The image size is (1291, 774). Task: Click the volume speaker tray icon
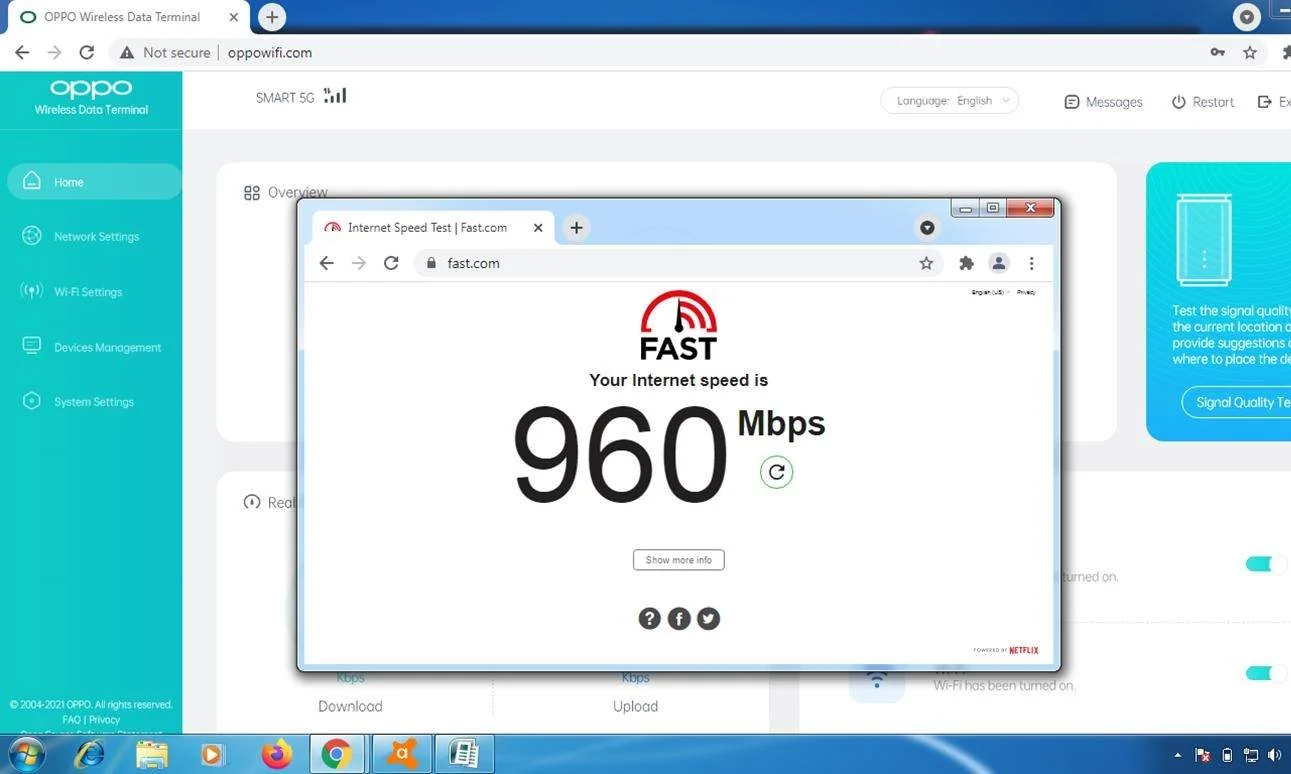pos(1274,755)
